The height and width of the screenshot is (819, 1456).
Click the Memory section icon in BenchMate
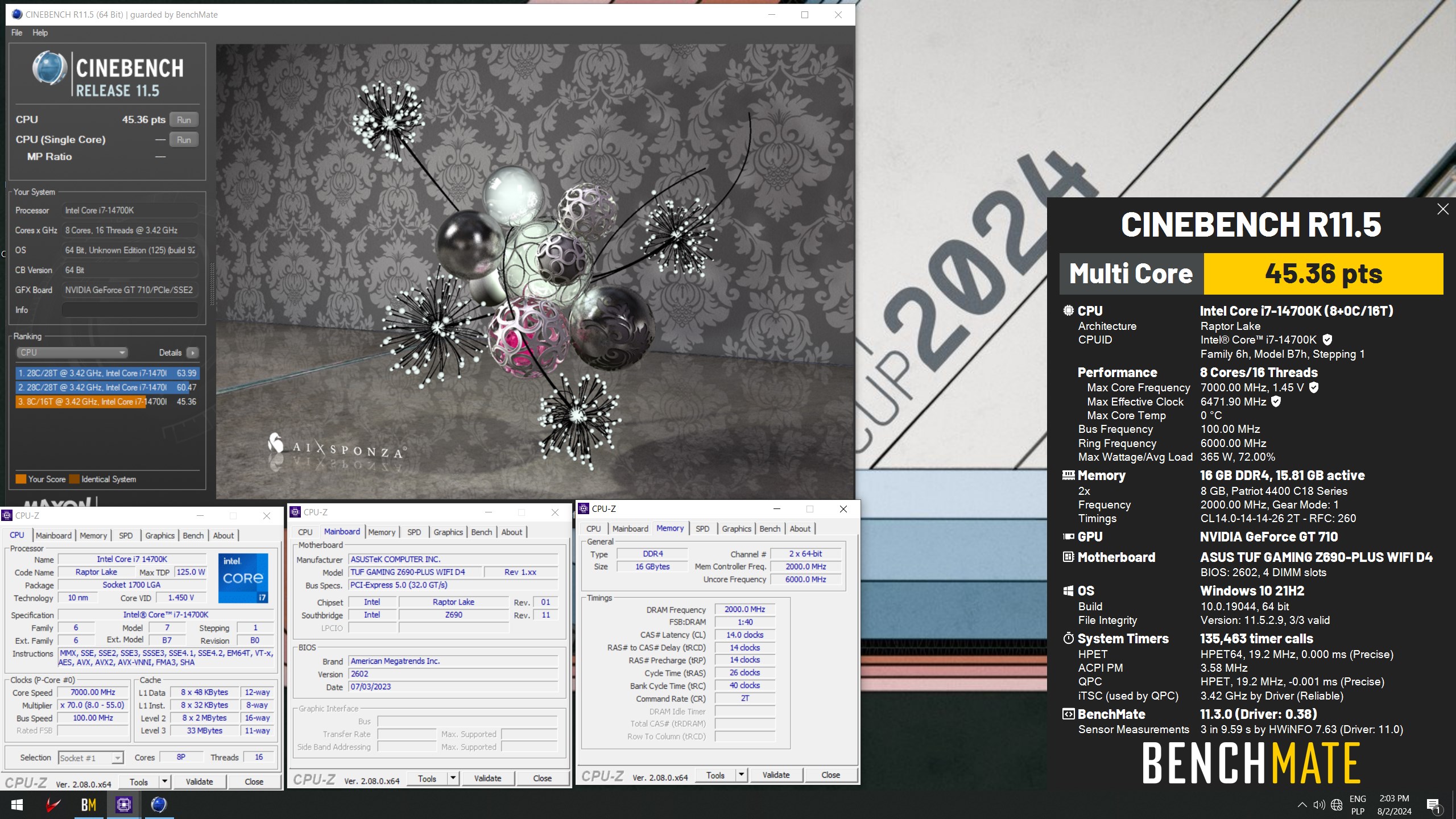click(1068, 475)
